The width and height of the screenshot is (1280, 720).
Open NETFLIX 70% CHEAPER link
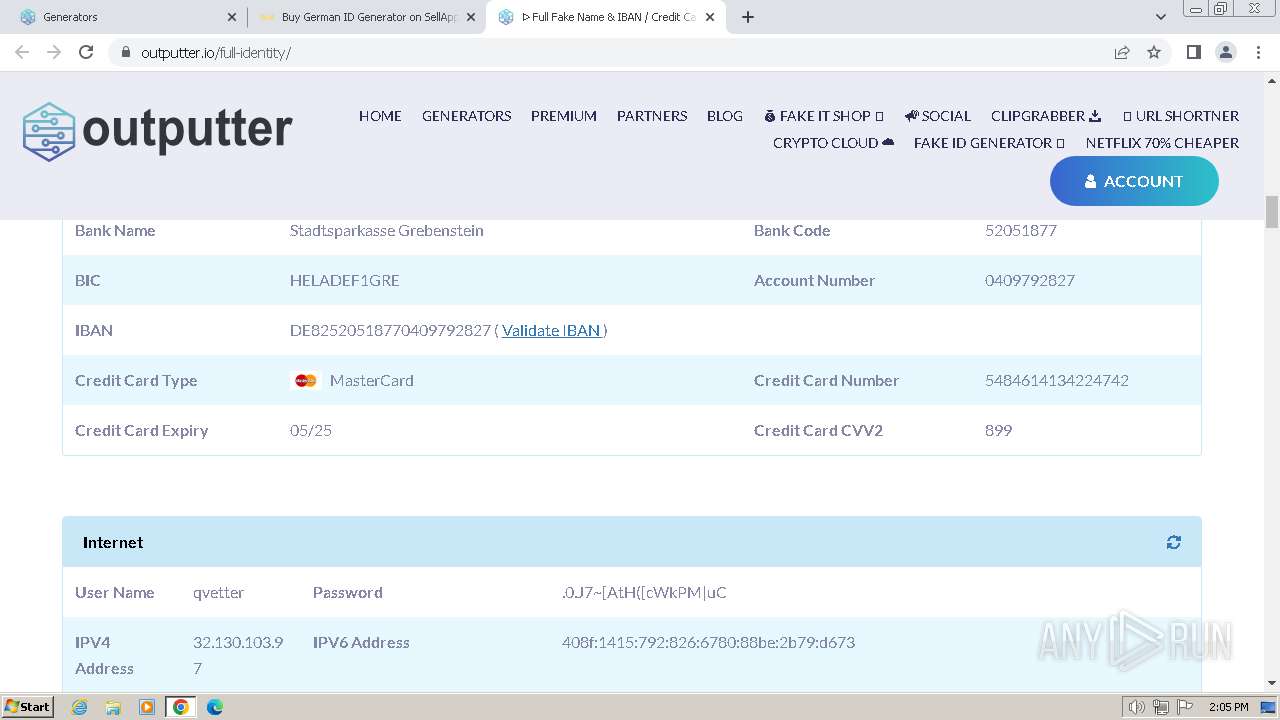pos(1162,143)
